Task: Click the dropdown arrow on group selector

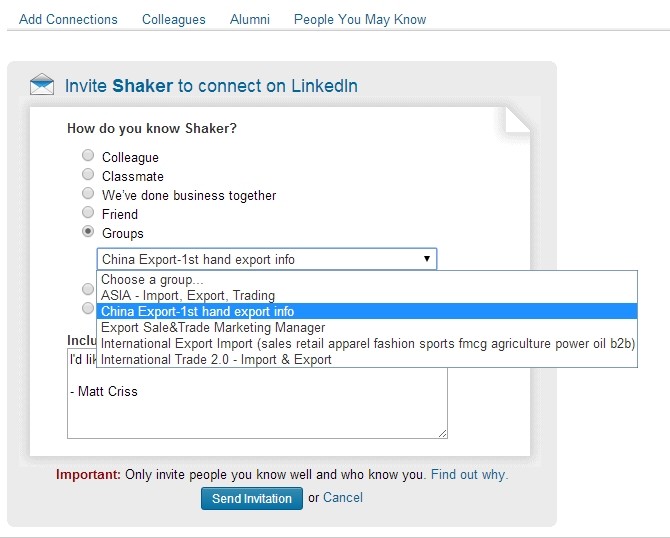Action: (x=426, y=259)
